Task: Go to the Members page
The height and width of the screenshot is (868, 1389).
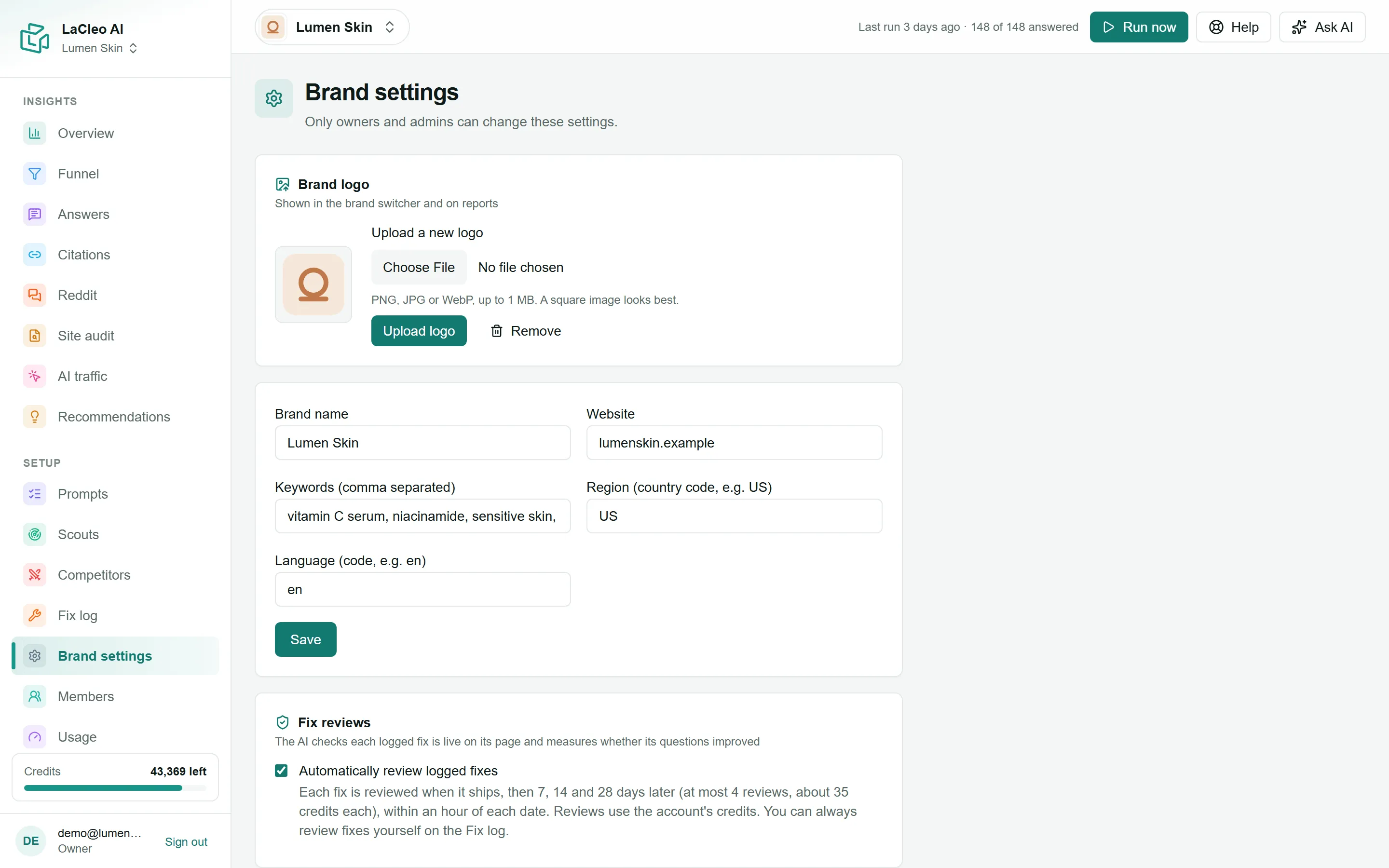Action: (115, 696)
